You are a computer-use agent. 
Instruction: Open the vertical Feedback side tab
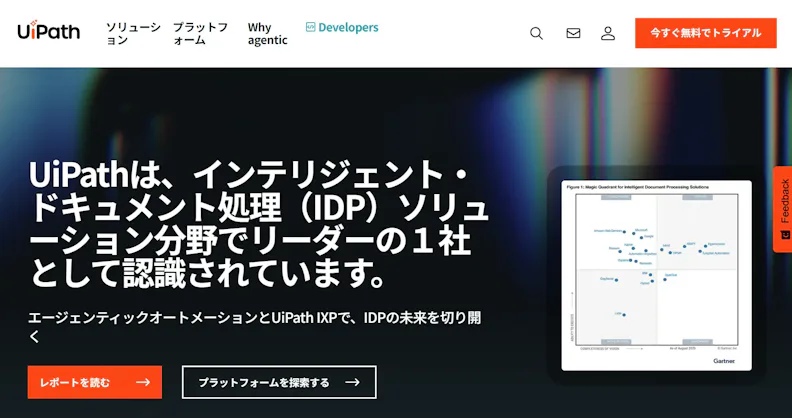tap(782, 209)
